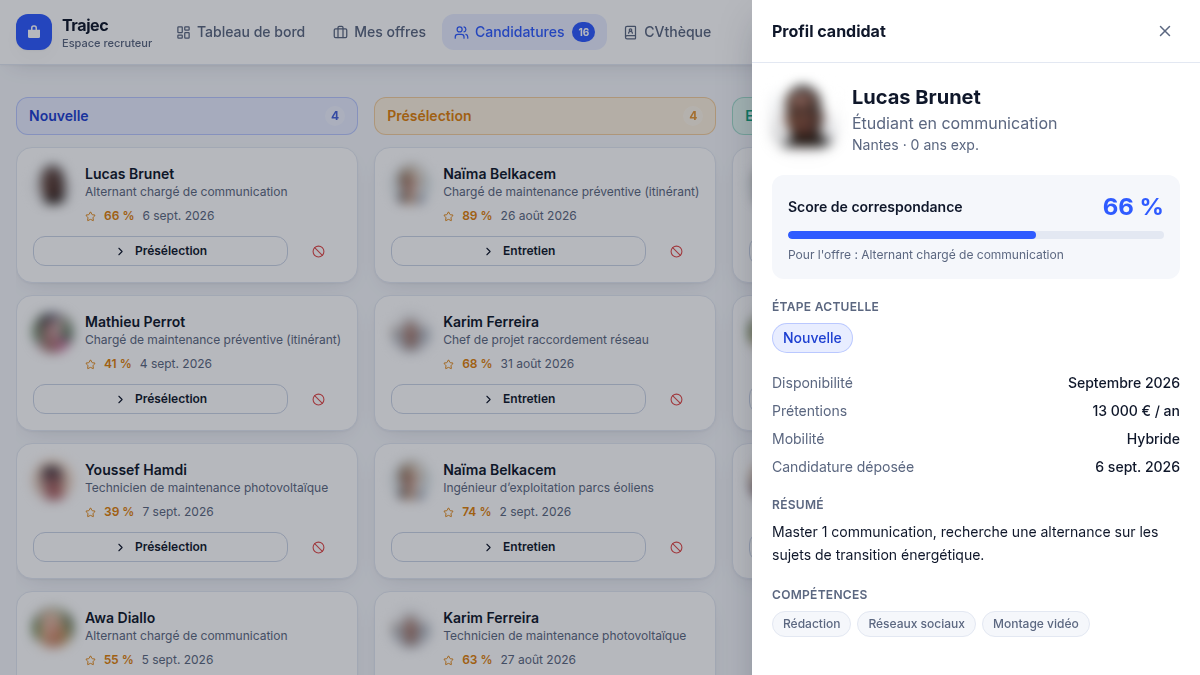Click the Hybride mobility value

(1153, 439)
